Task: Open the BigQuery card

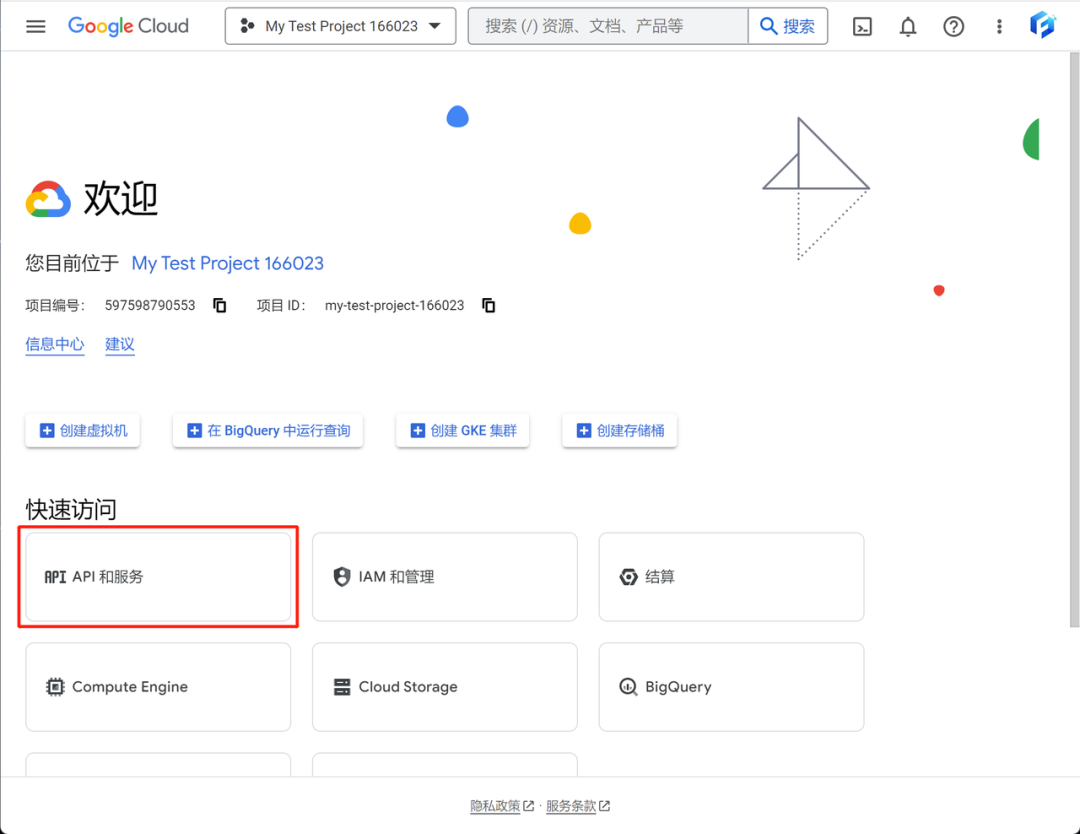Action: (731, 687)
